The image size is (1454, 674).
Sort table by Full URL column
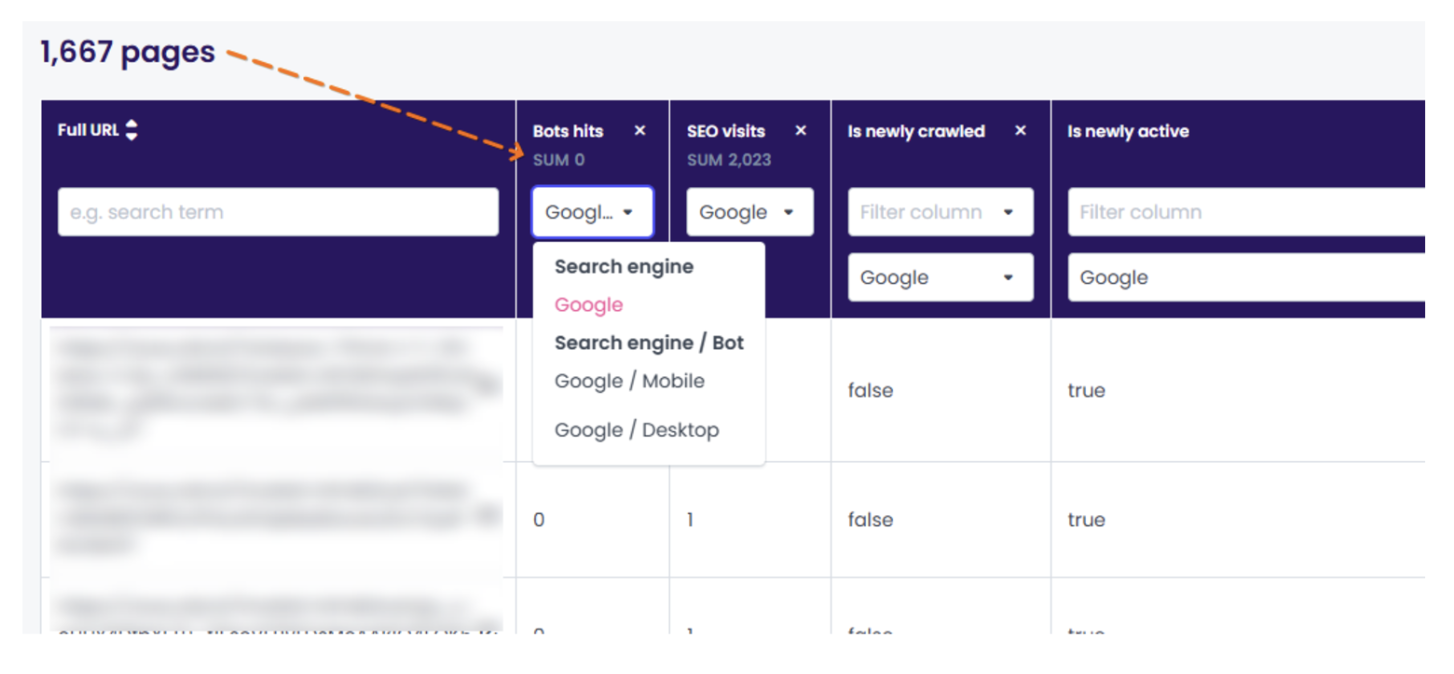coord(131,130)
